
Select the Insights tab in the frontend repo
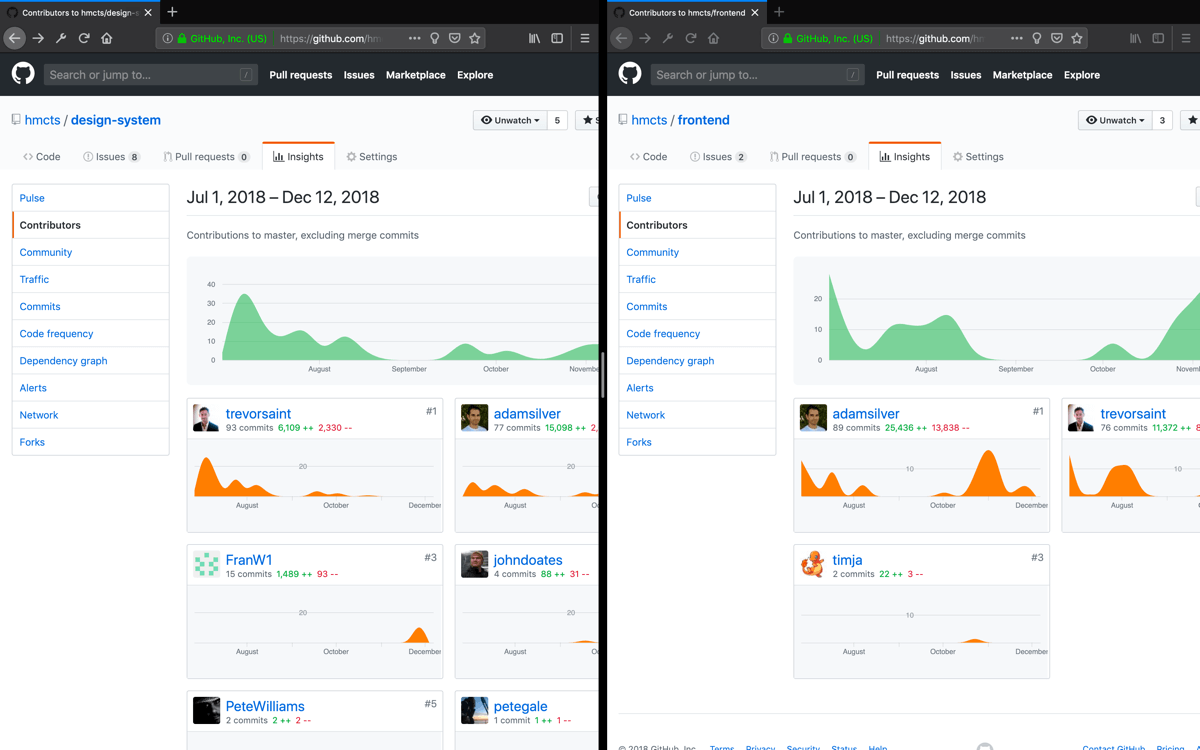tap(905, 157)
